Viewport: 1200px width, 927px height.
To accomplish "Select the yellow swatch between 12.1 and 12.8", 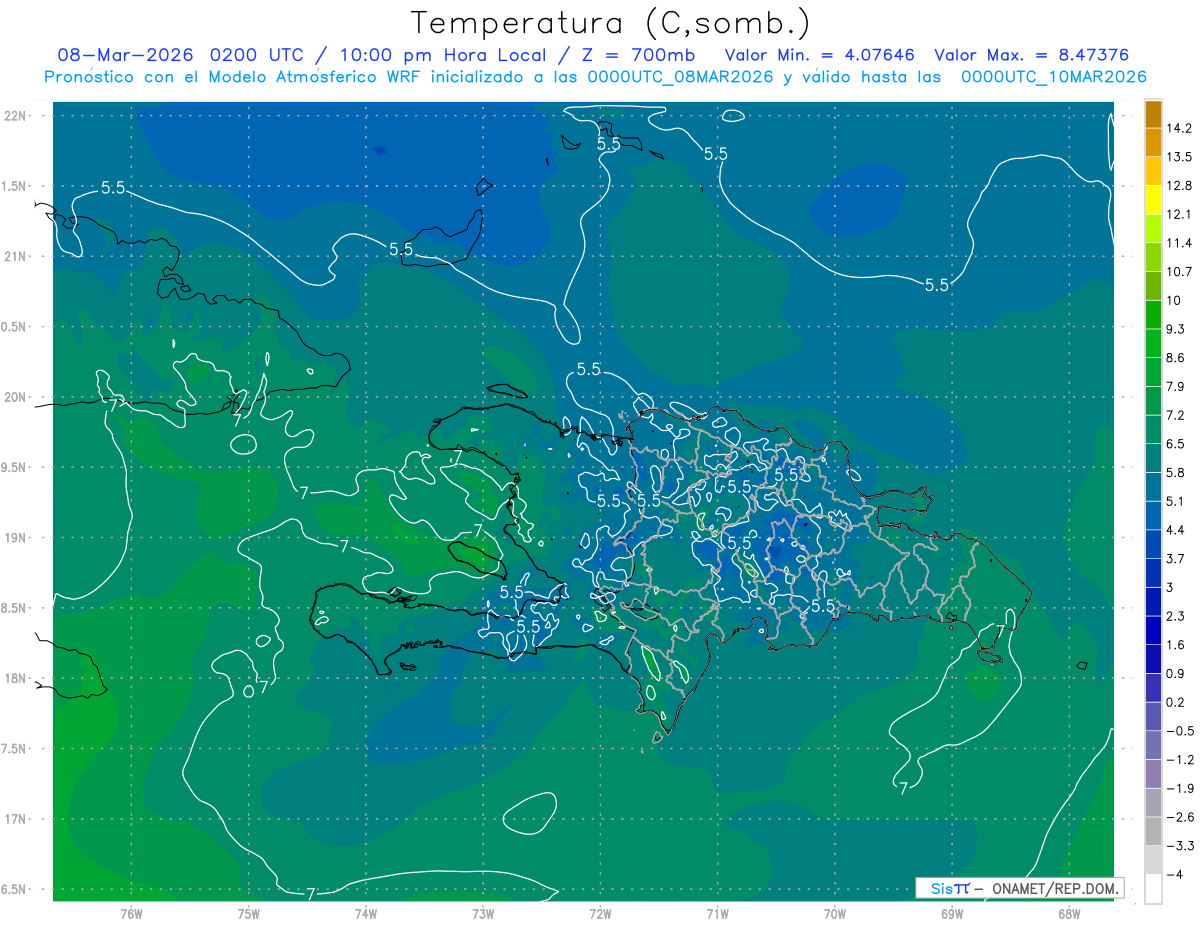I will click(x=1153, y=200).
